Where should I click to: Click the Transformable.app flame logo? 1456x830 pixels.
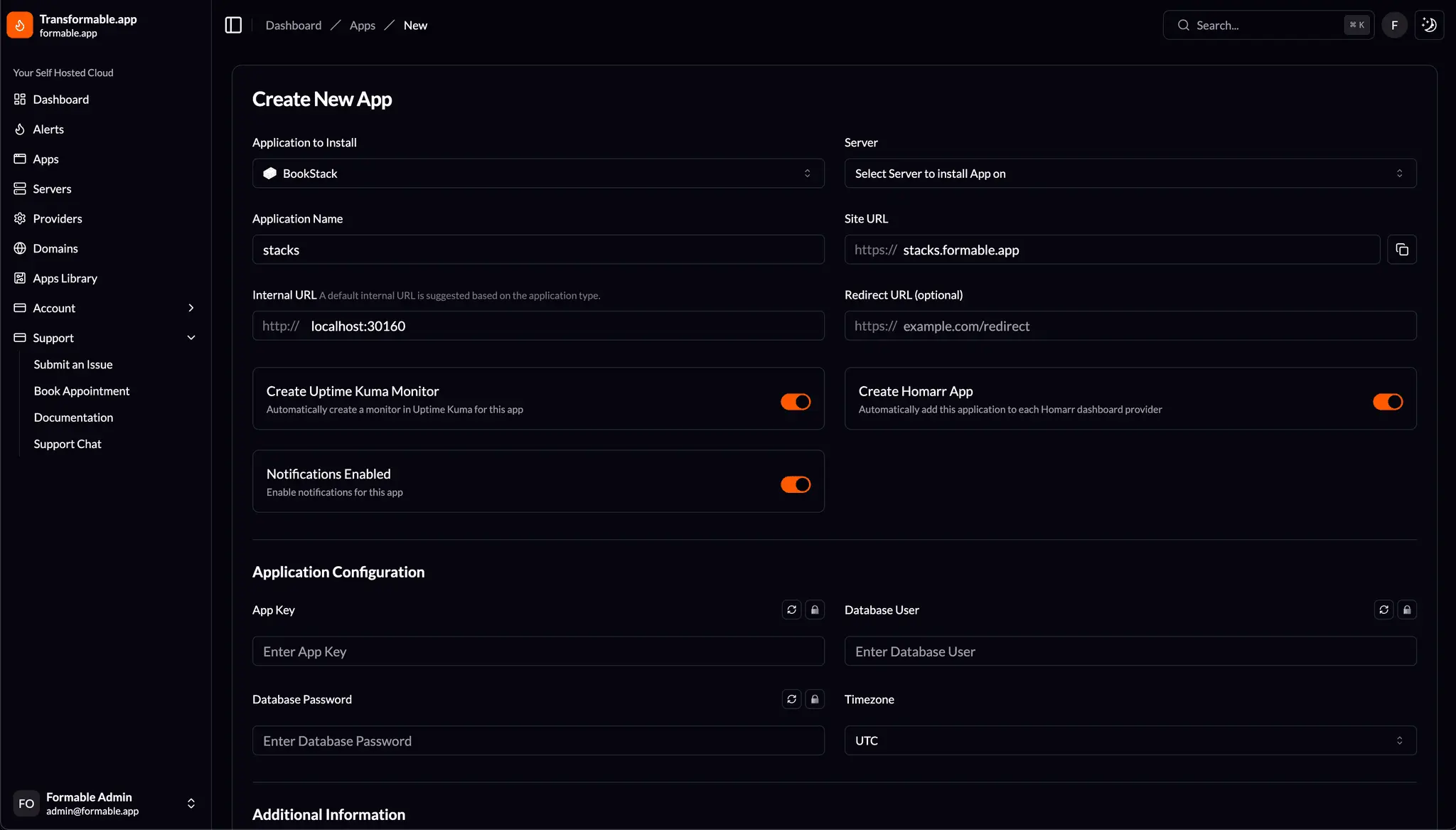(20, 25)
